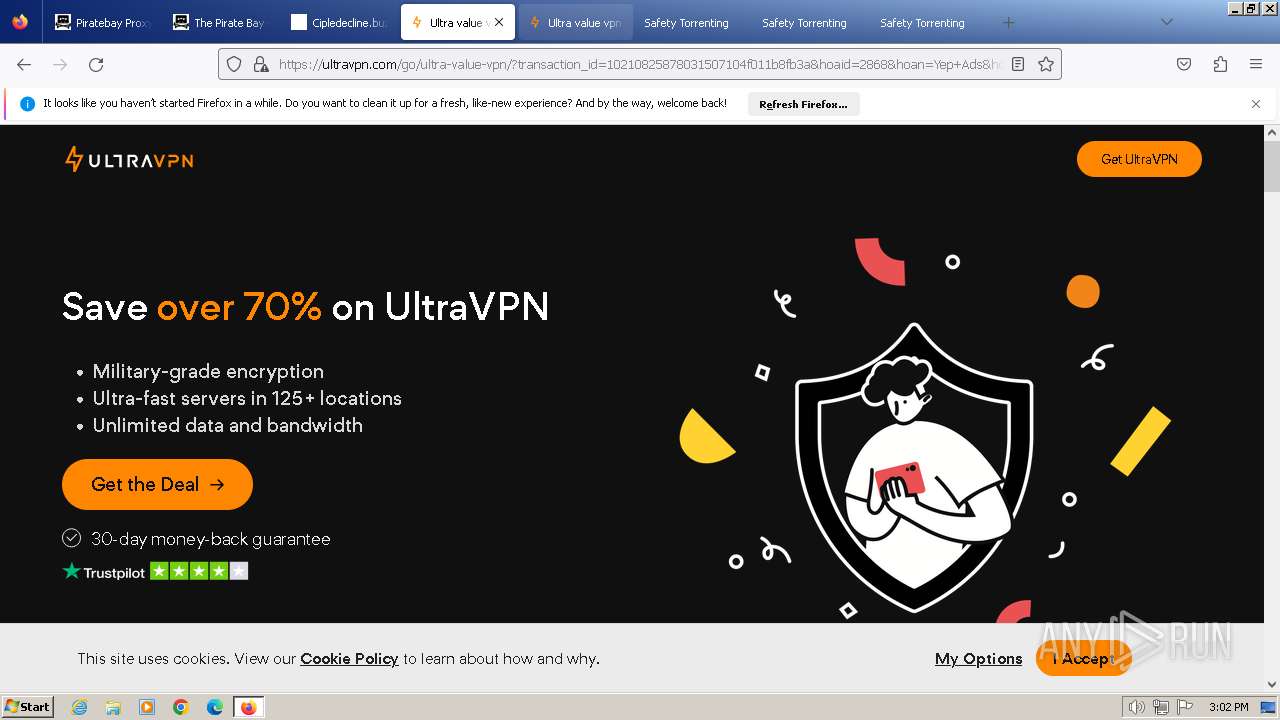Accept cookies with I Accept button
1280x720 pixels.
point(1083,658)
